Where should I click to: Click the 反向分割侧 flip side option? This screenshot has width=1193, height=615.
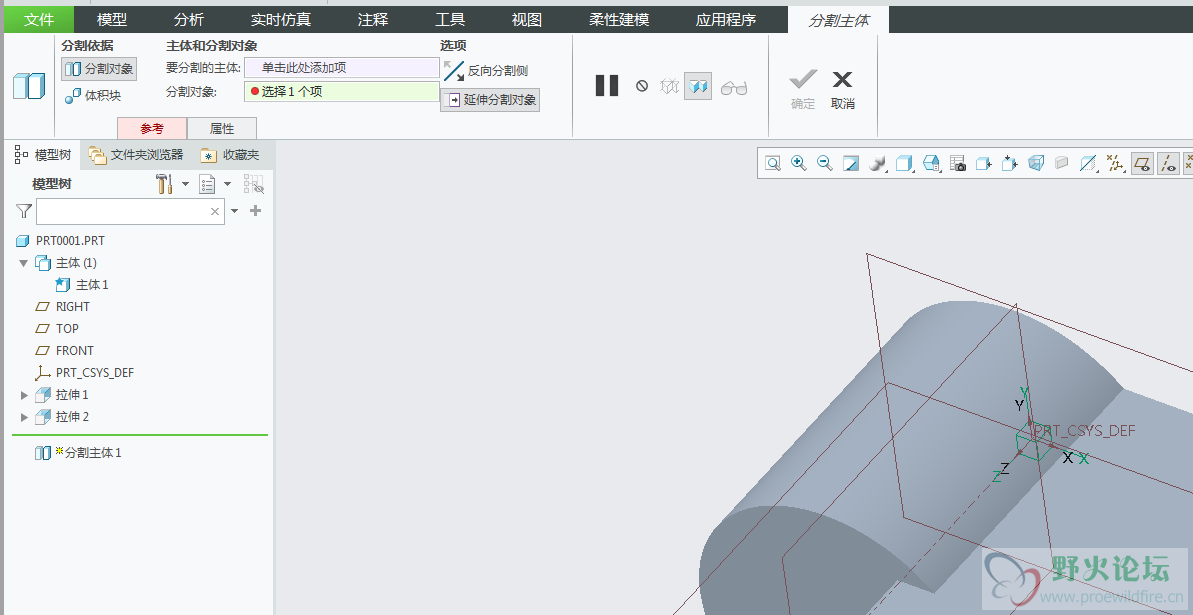click(486, 71)
